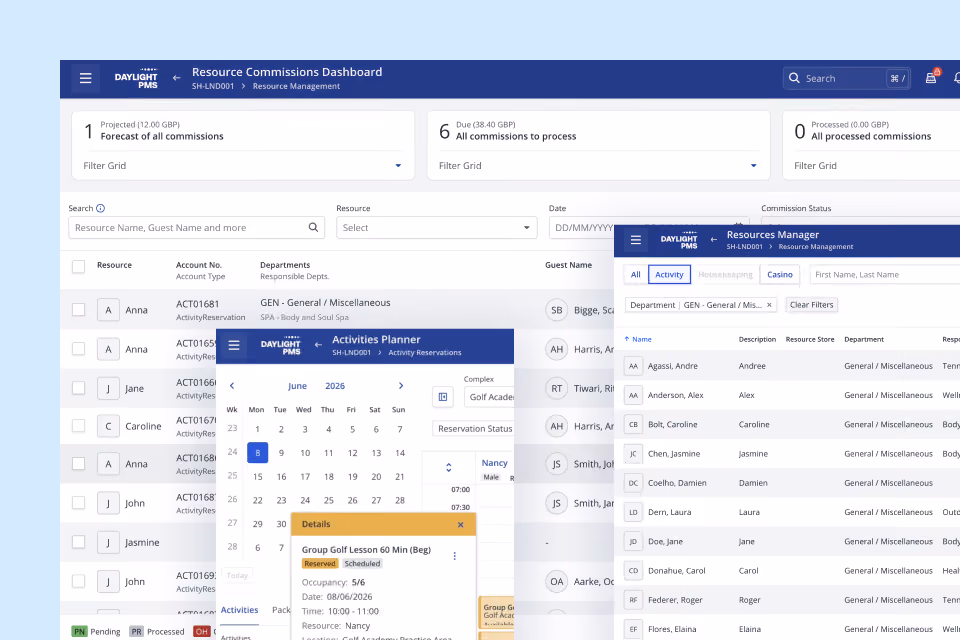Go to next month in Activities Planner calendar
Image resolution: width=960 pixels, height=640 pixels.
(x=401, y=386)
